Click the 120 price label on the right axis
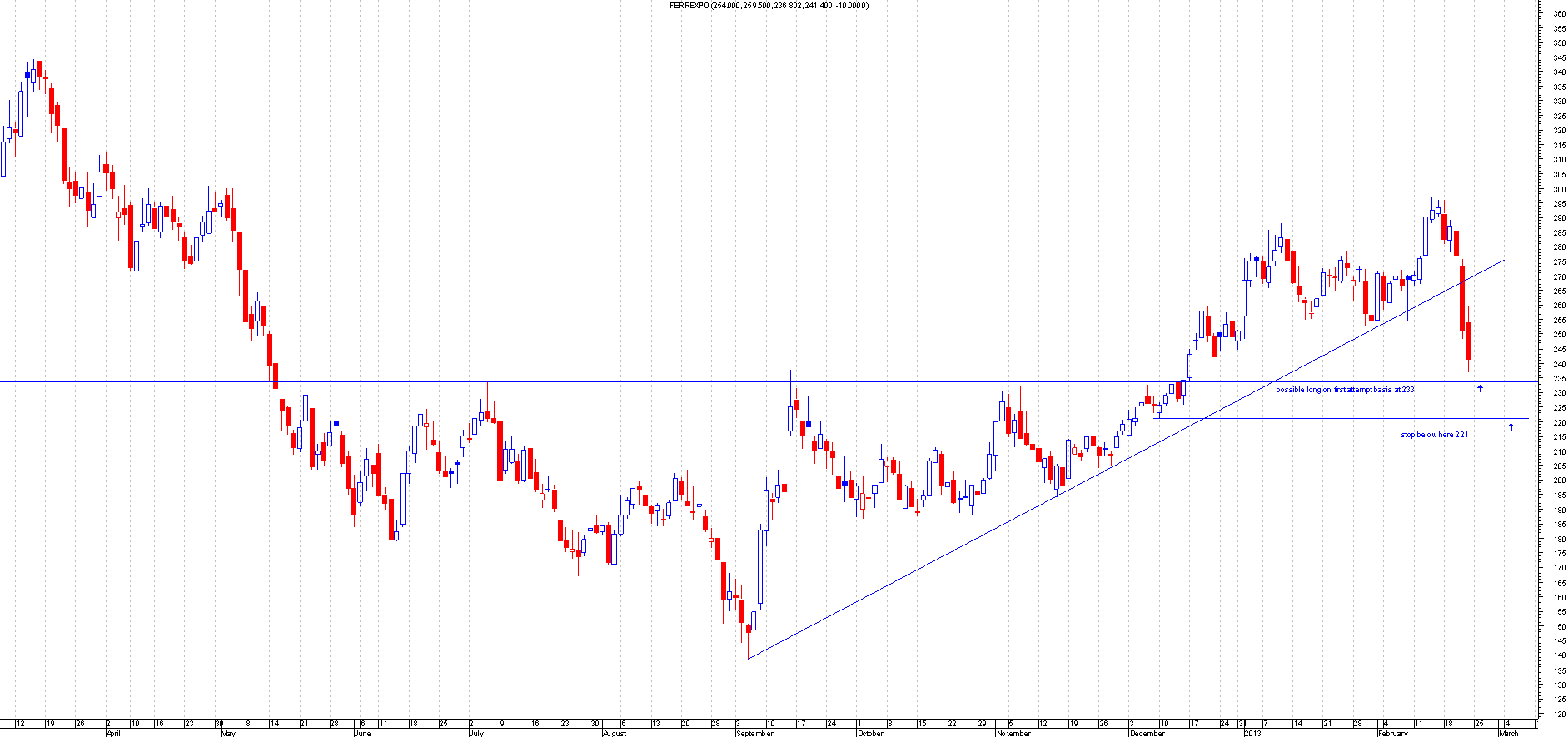The width and height of the screenshot is (1568, 737). (1558, 714)
